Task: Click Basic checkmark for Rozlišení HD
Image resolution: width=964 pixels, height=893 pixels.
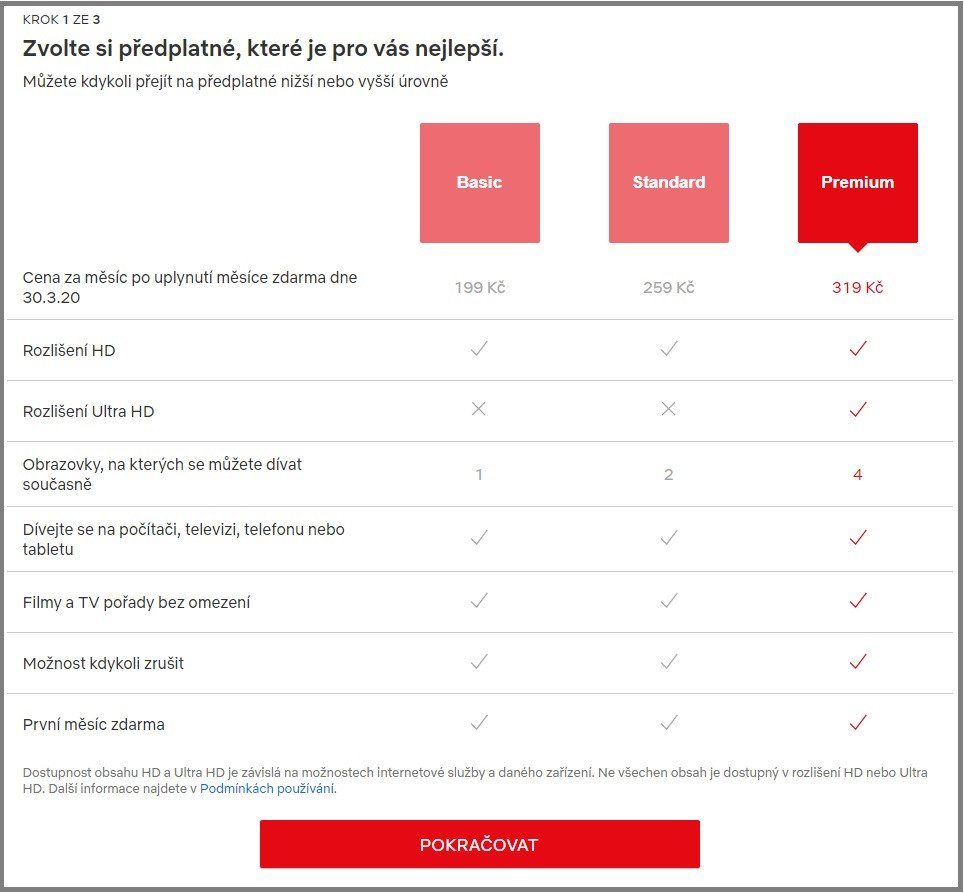Action: [x=479, y=349]
